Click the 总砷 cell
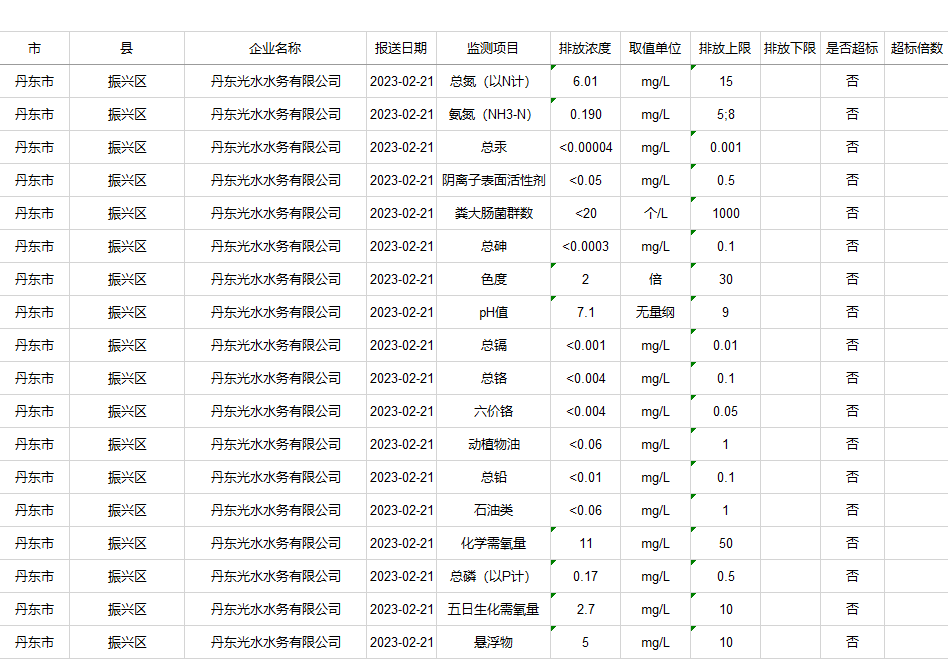The width and height of the screenshot is (948, 659). tap(493, 246)
